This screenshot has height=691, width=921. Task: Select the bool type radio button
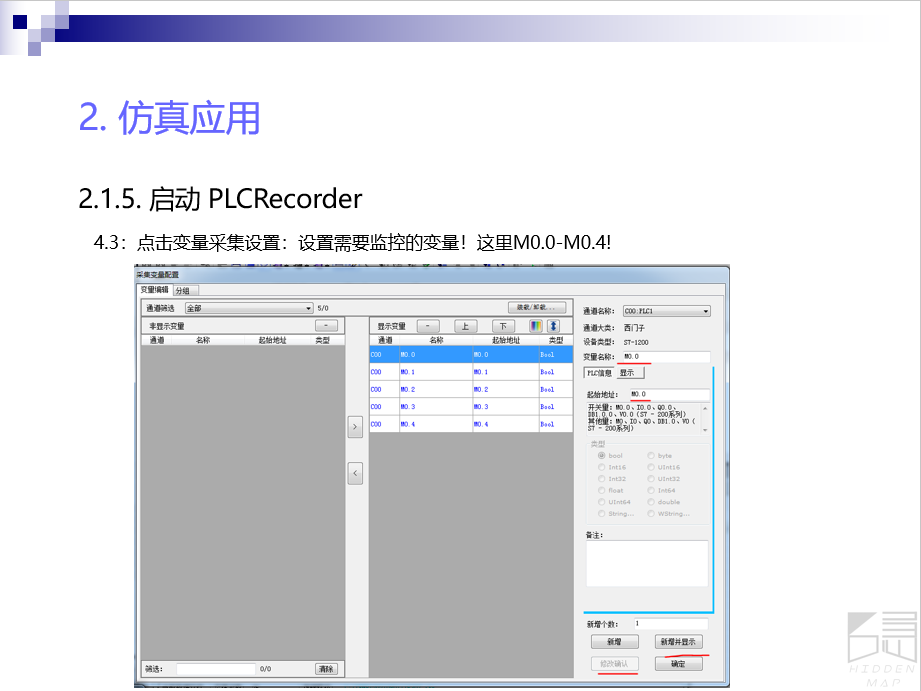tap(602, 455)
